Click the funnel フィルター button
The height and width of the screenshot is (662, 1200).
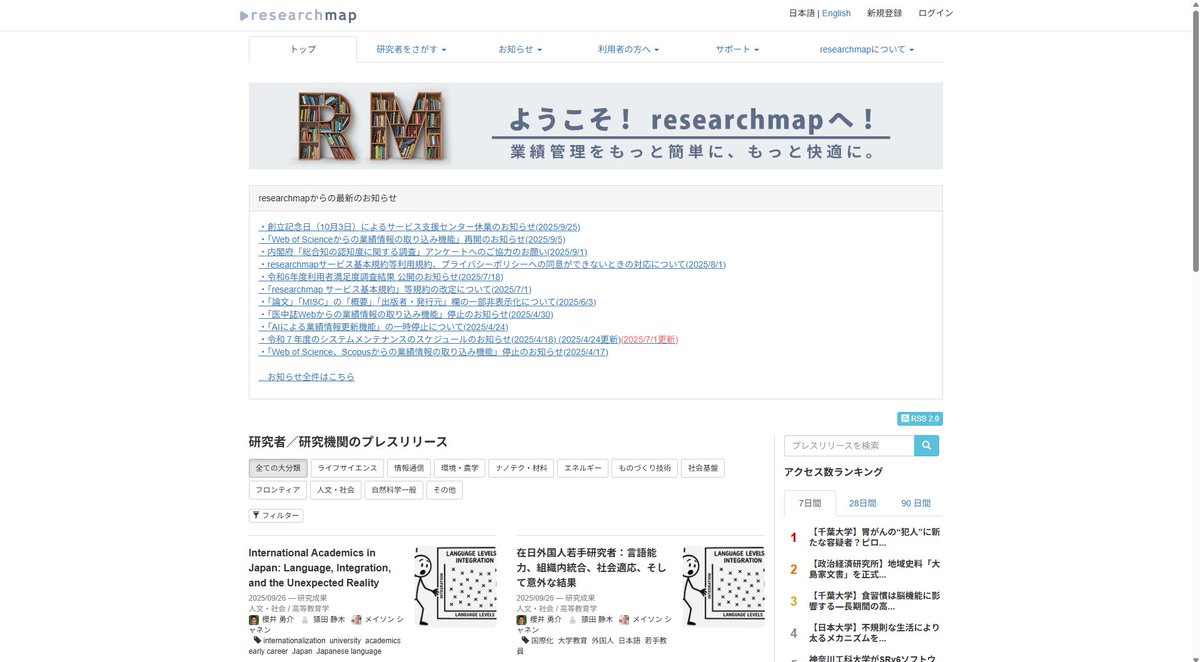pyautogui.click(x=276, y=515)
